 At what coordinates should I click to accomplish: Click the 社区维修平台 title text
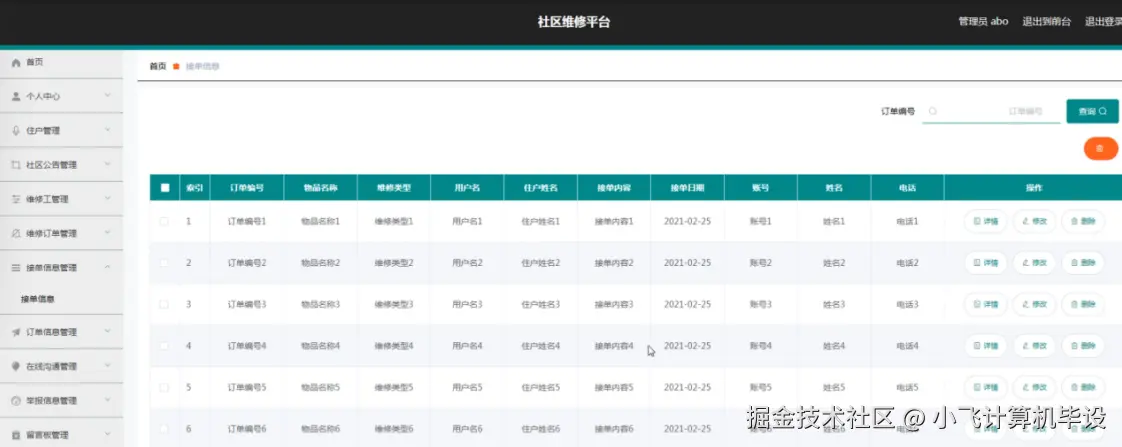pos(574,22)
